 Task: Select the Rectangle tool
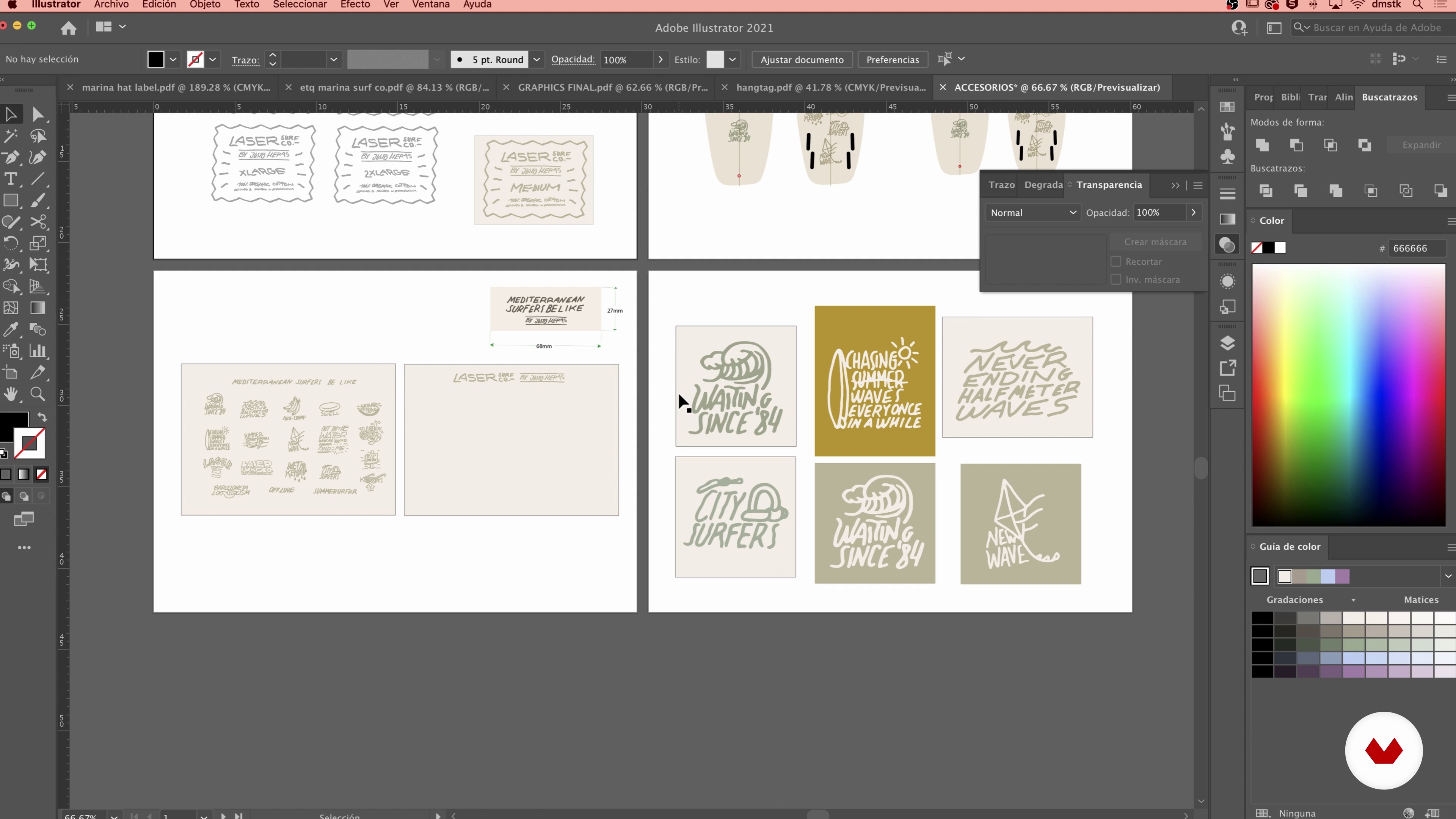[11, 201]
